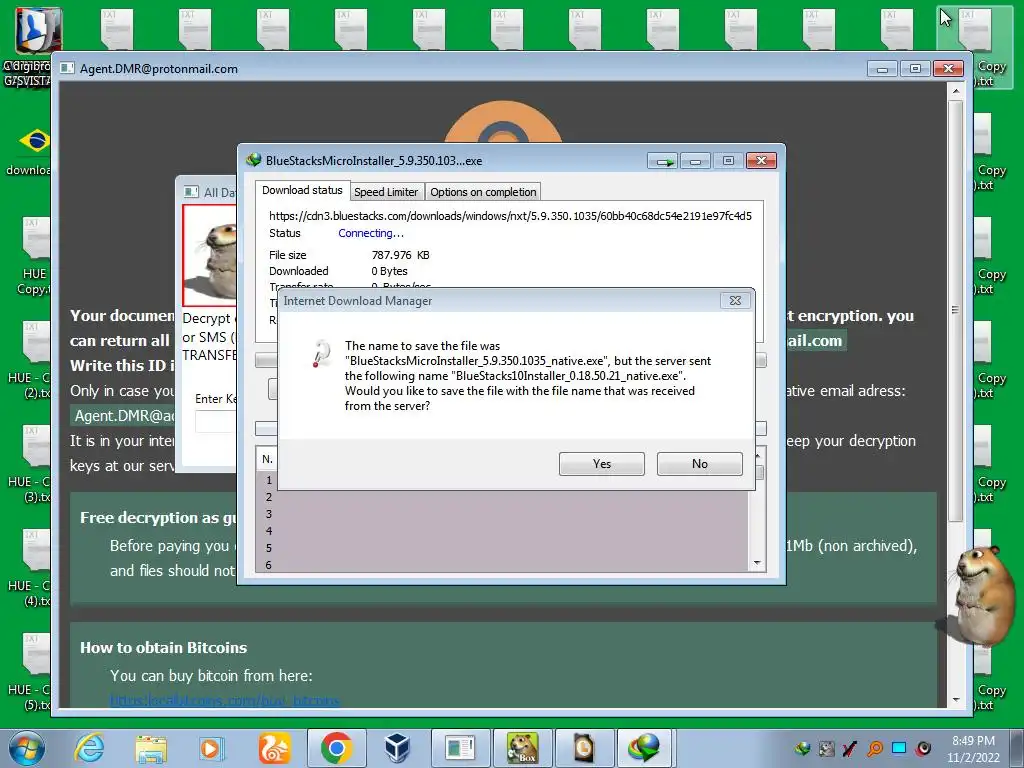Open the localbitcoins buy bitcoins link
Viewport: 1024px width, 768px height.
[x=225, y=700]
